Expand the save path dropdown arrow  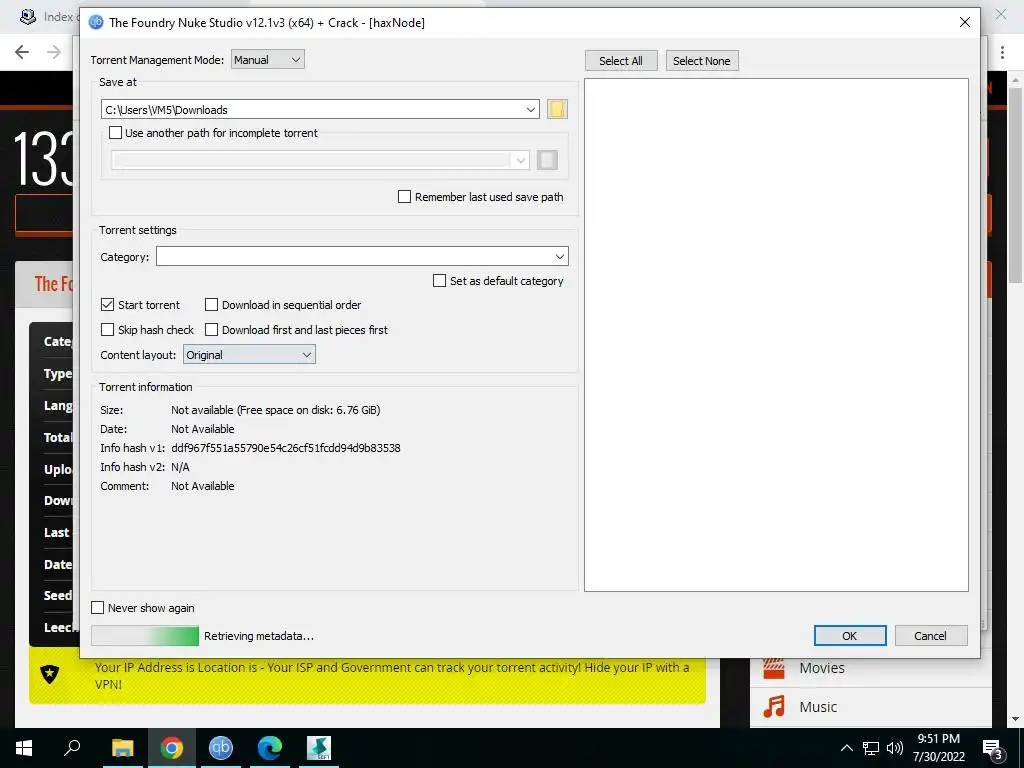530,109
